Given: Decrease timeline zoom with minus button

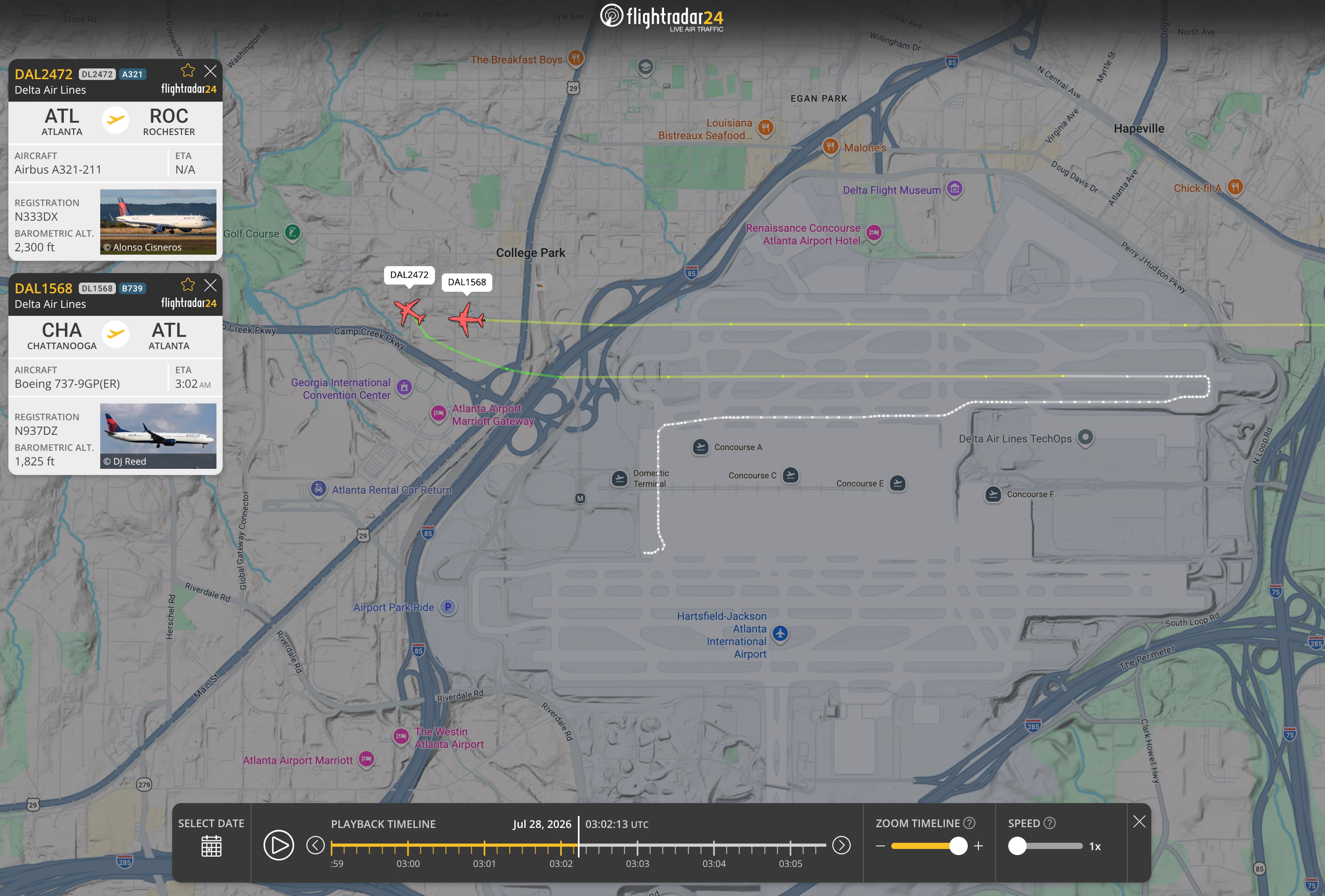Looking at the screenshot, I should (880, 846).
